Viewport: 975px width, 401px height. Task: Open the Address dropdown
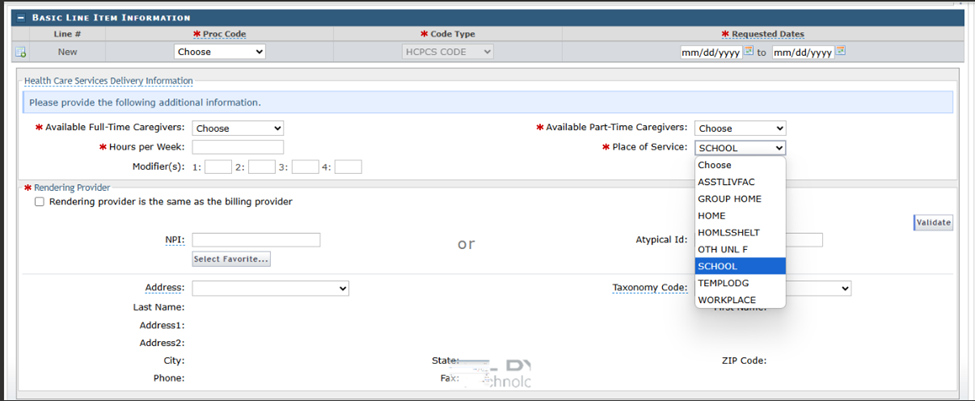point(270,288)
